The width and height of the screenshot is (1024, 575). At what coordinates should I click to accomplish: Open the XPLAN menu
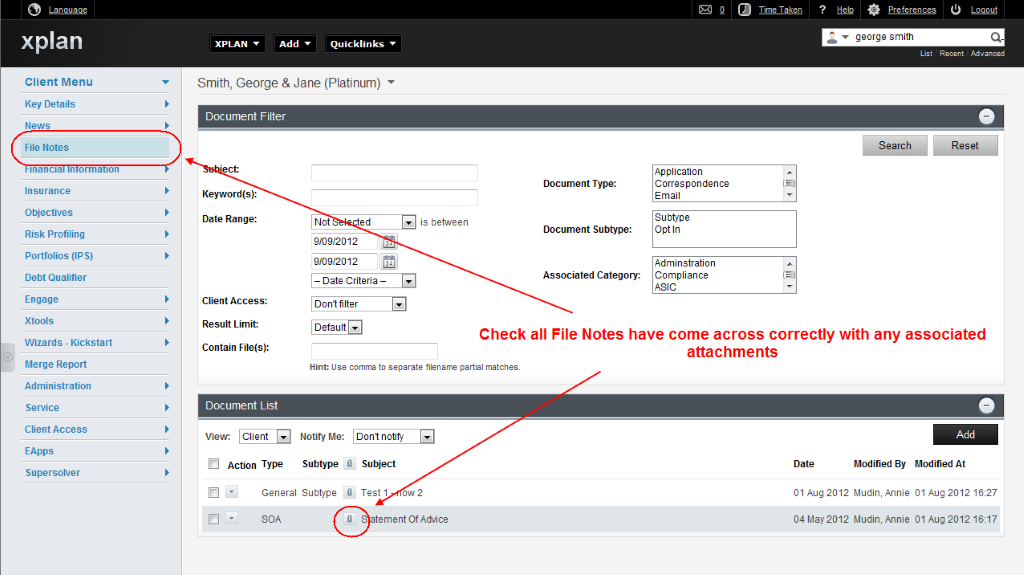[237, 44]
